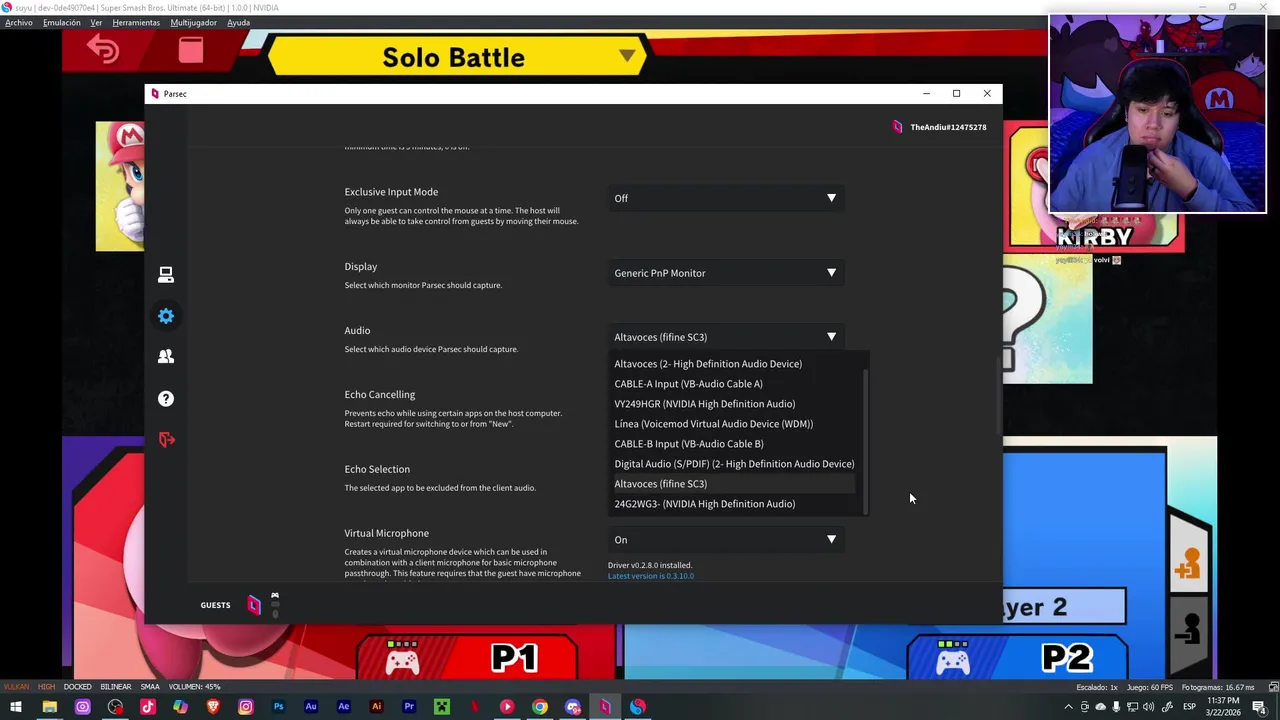The image size is (1280, 720).
Task: Select Altavoces (fifine SC3) in list
Action: click(x=734, y=484)
